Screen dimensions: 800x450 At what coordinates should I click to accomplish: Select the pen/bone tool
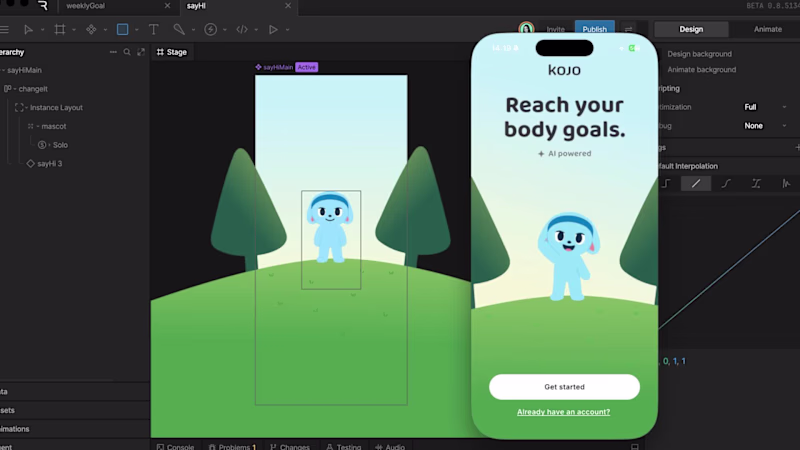pyautogui.click(x=179, y=30)
